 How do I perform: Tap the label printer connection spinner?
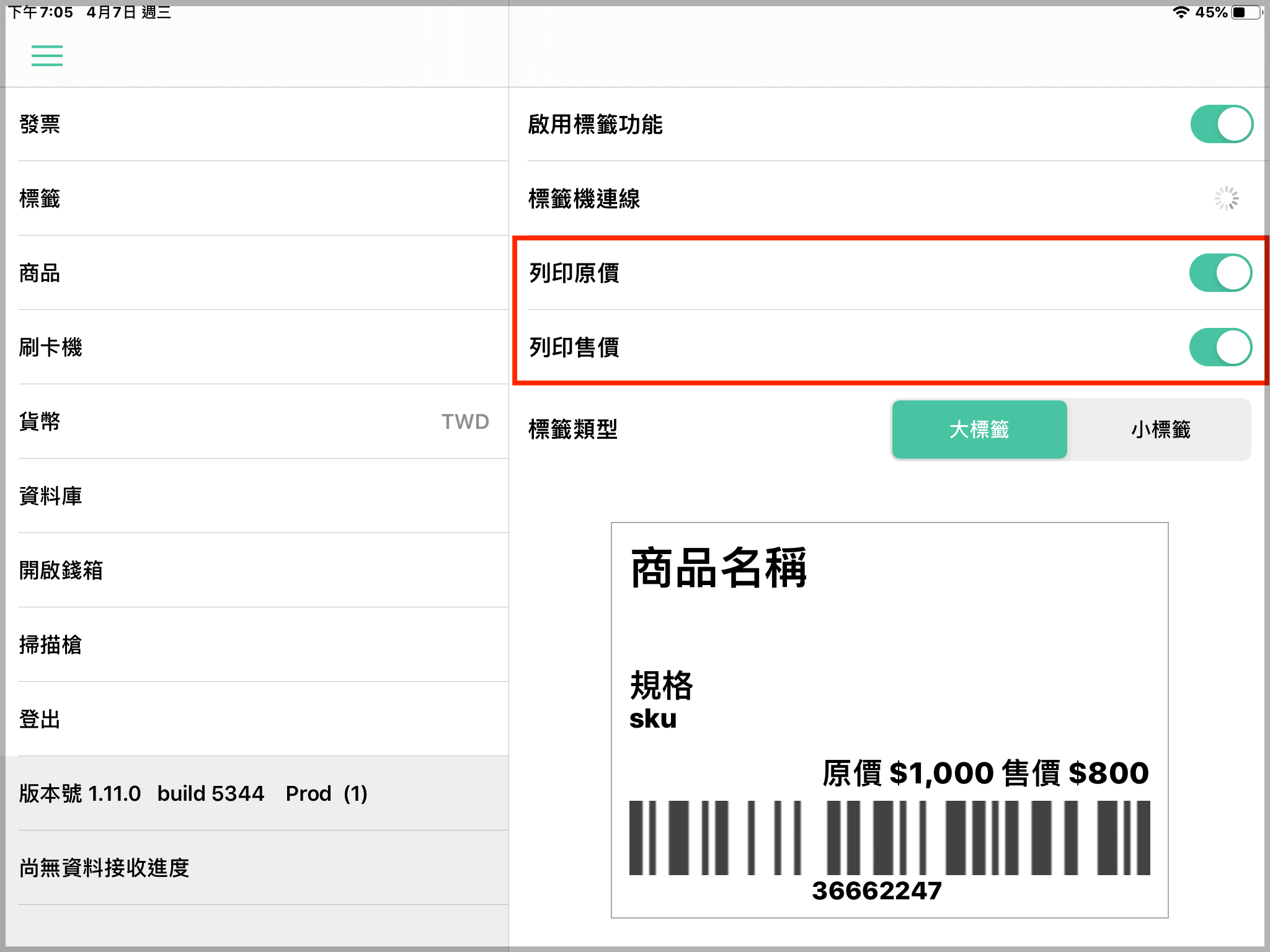[x=1226, y=198]
